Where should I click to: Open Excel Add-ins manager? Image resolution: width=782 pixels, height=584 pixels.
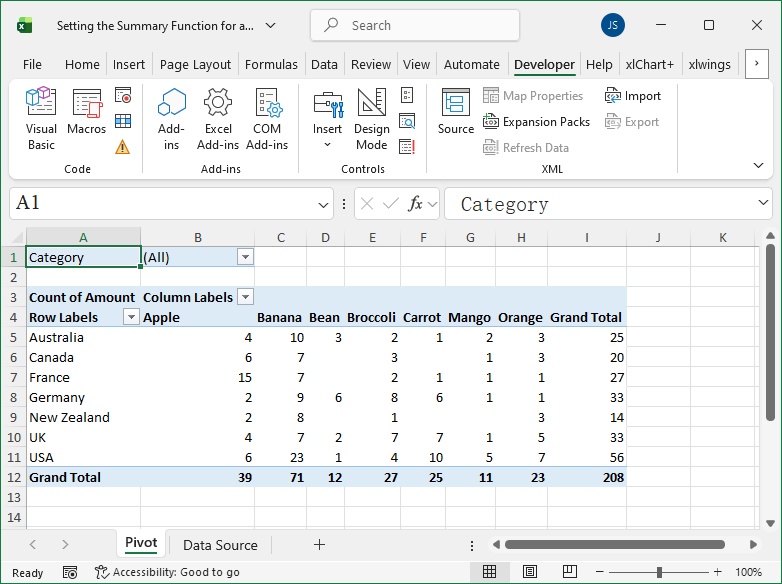click(218, 119)
